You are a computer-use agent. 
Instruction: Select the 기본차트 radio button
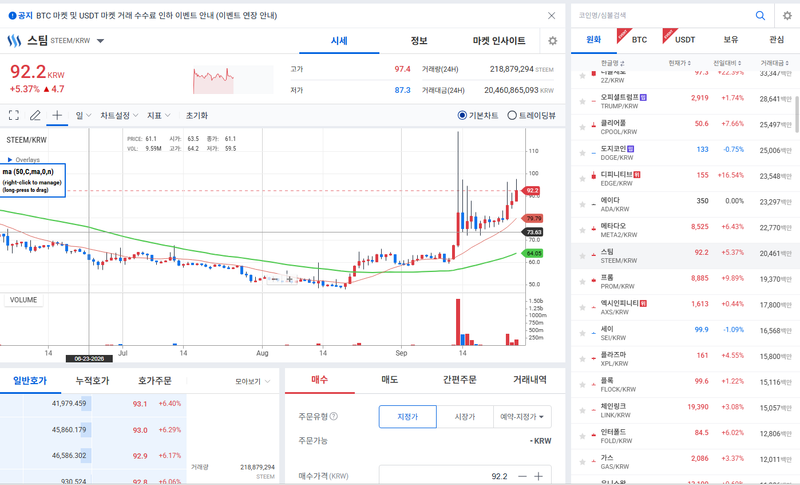(462, 115)
